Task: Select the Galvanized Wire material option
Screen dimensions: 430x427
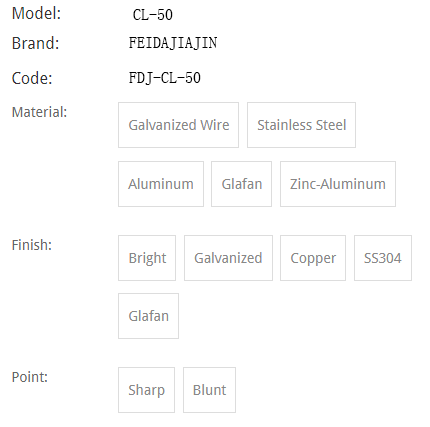Action: 178,125
